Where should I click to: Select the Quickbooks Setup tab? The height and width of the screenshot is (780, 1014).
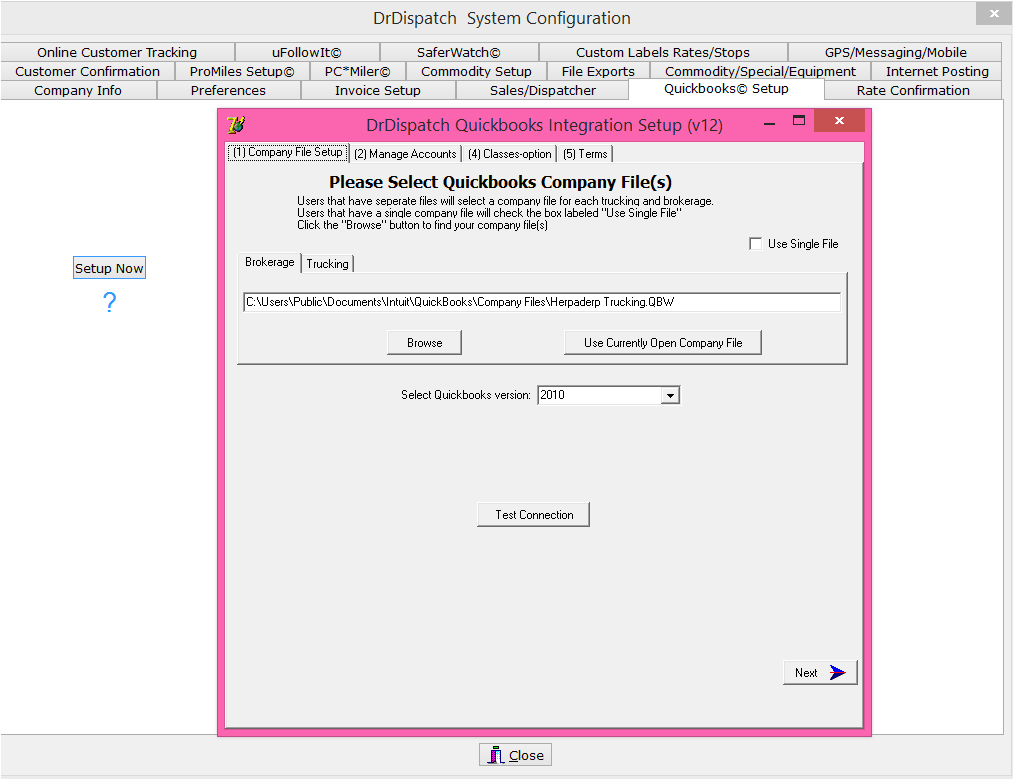pyautogui.click(x=726, y=89)
